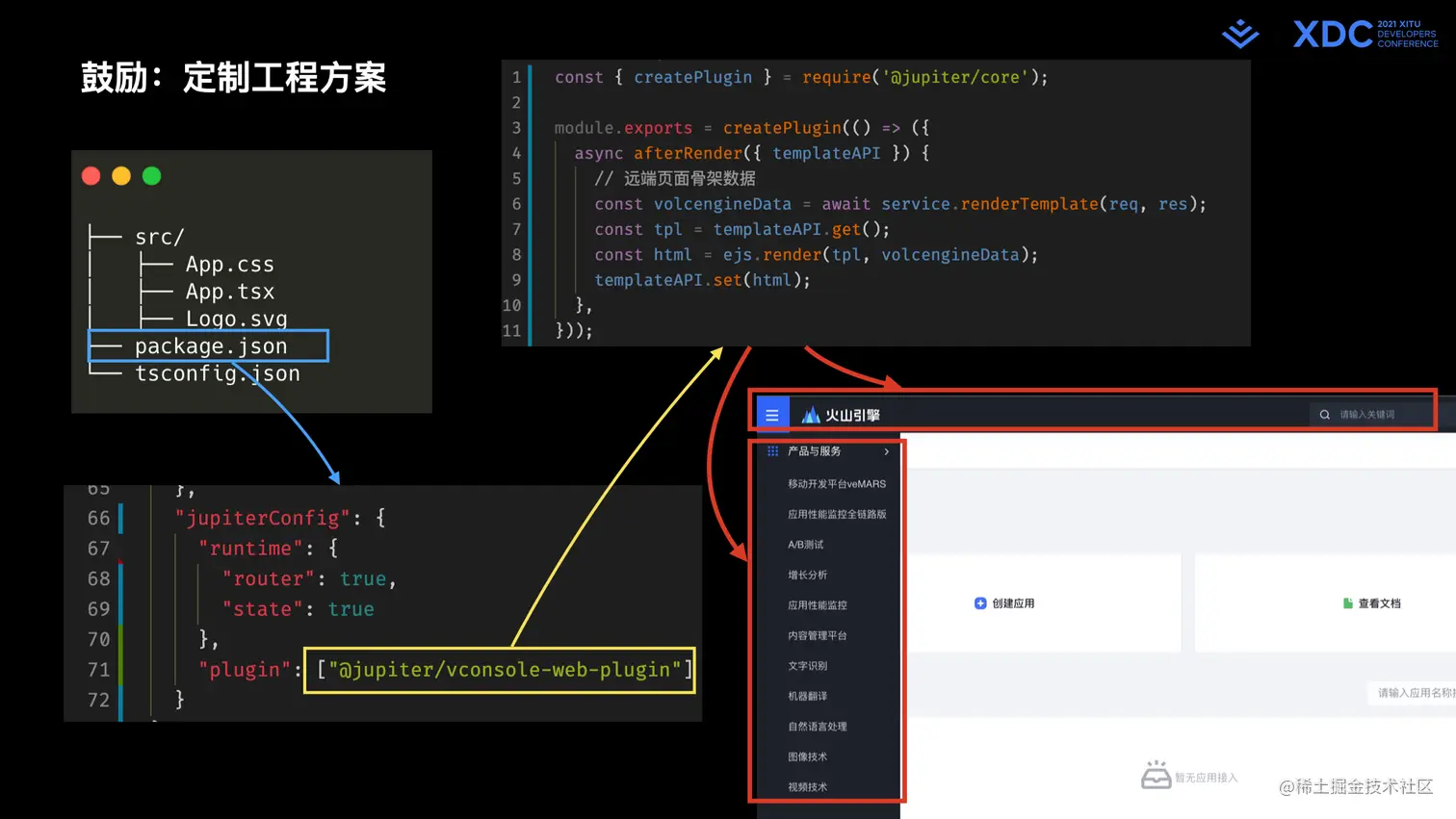Select the src/ folder in the file tree

coord(159,237)
